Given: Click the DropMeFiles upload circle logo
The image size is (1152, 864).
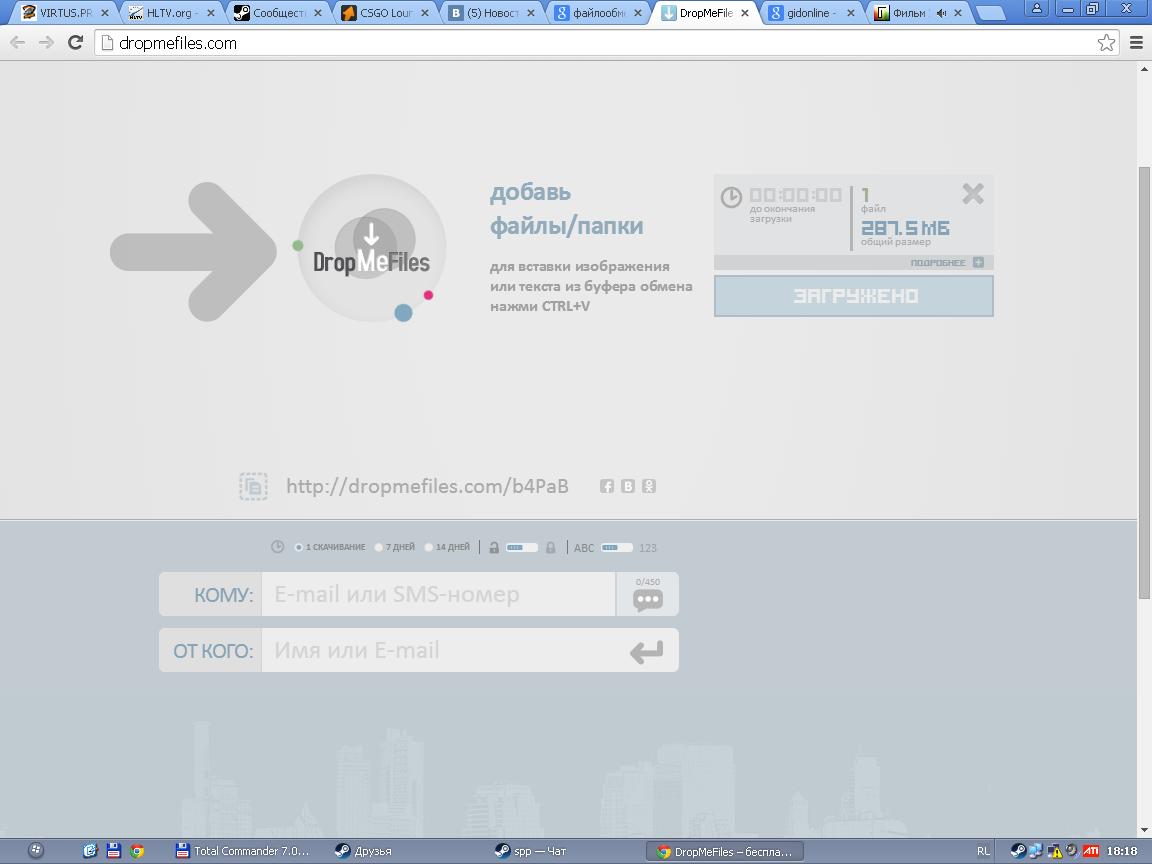Looking at the screenshot, I should coord(372,248).
